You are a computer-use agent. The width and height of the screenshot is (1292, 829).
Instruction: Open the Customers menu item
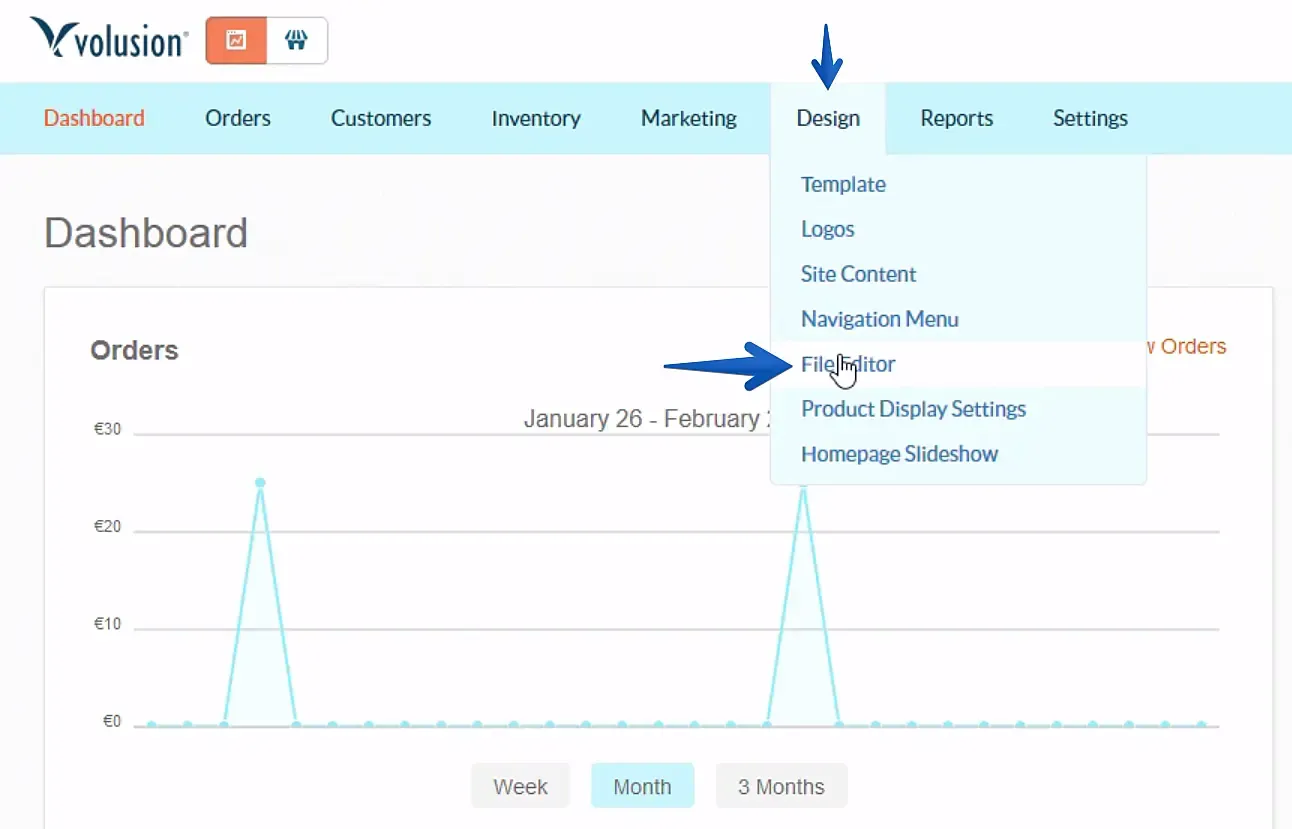click(x=381, y=118)
